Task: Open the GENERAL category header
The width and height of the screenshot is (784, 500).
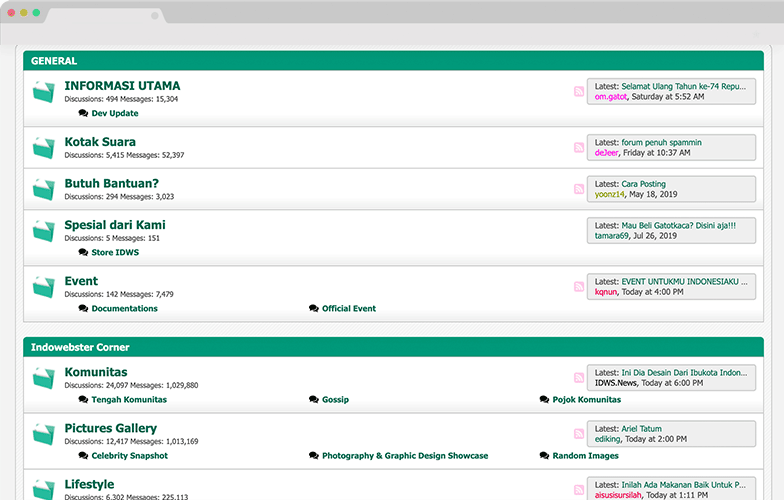Action: [x=54, y=61]
